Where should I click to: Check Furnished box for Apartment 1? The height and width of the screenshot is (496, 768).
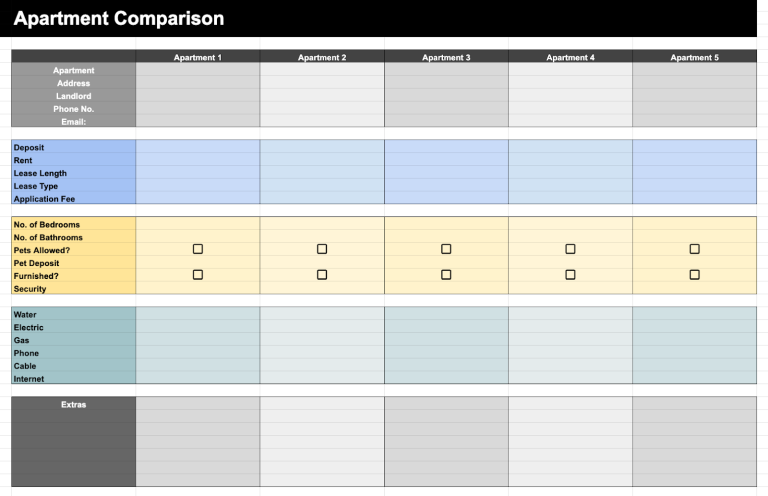pyautogui.click(x=198, y=274)
